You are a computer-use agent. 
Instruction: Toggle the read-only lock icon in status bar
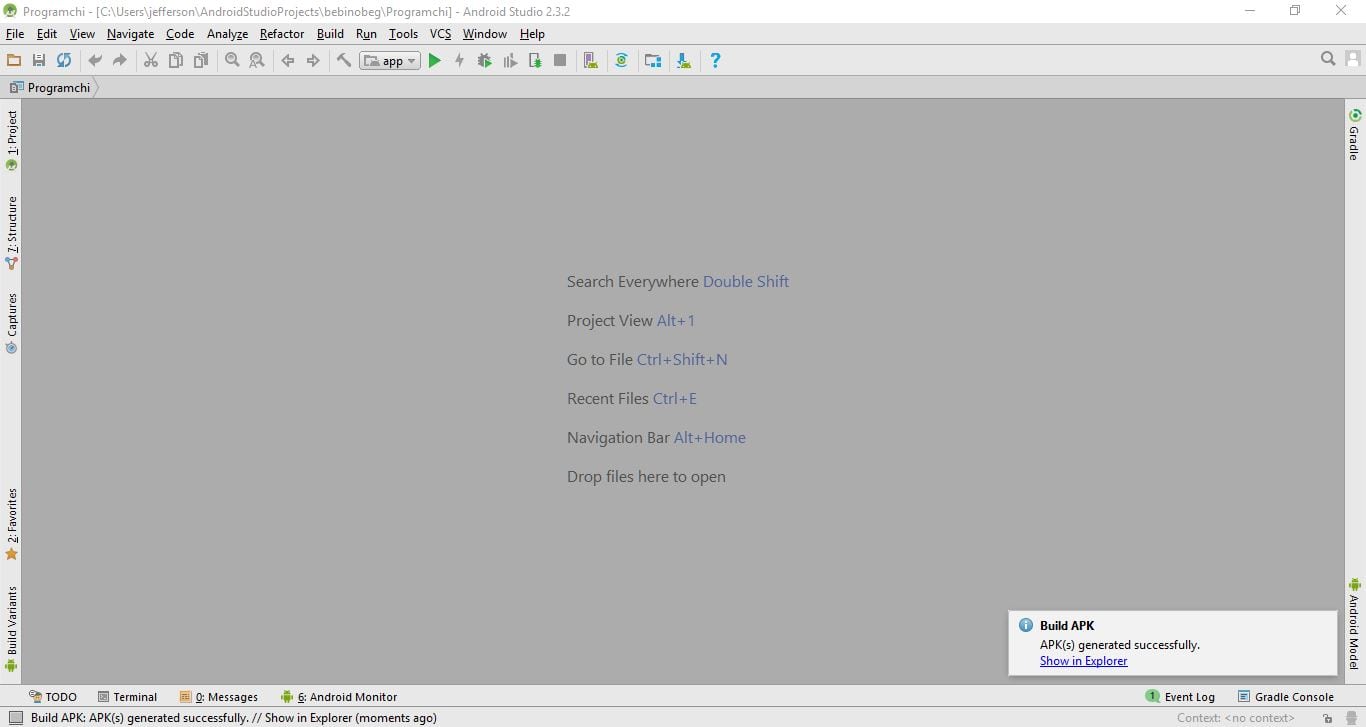pyautogui.click(x=1327, y=718)
